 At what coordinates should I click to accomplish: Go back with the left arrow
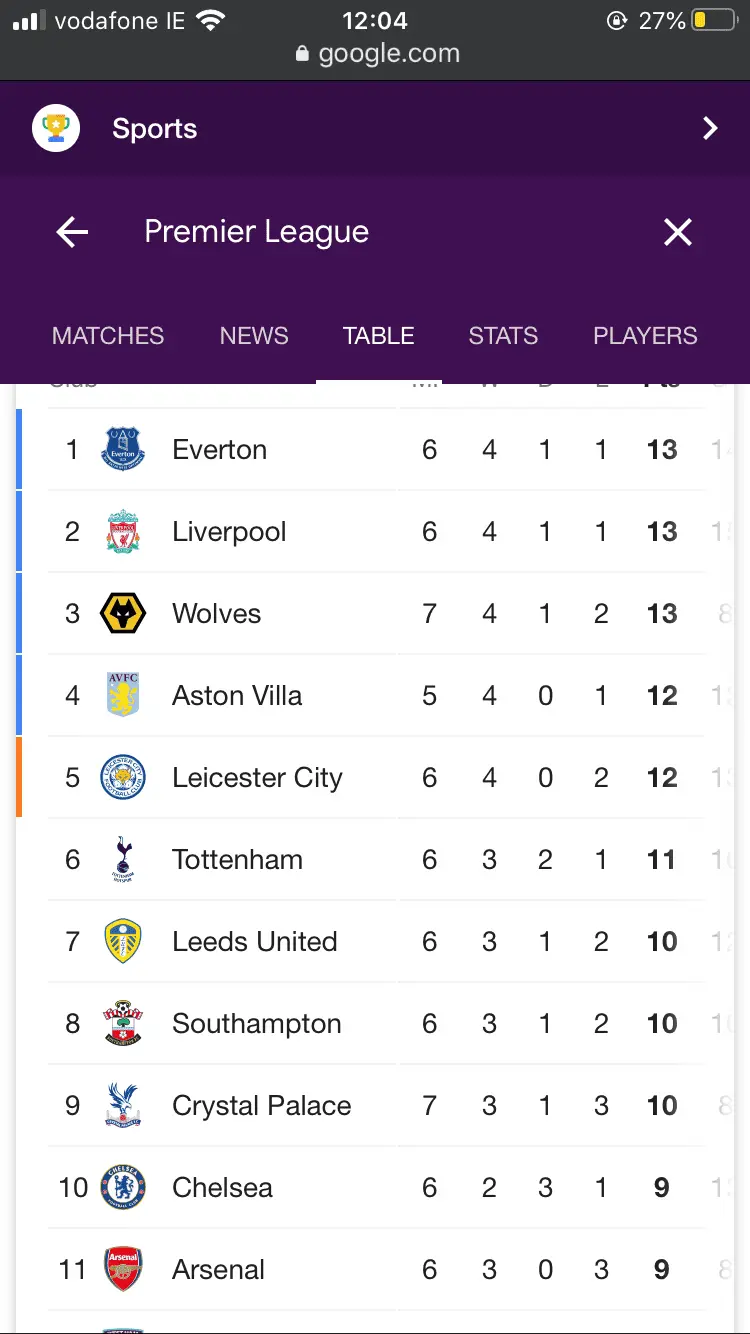(72, 232)
